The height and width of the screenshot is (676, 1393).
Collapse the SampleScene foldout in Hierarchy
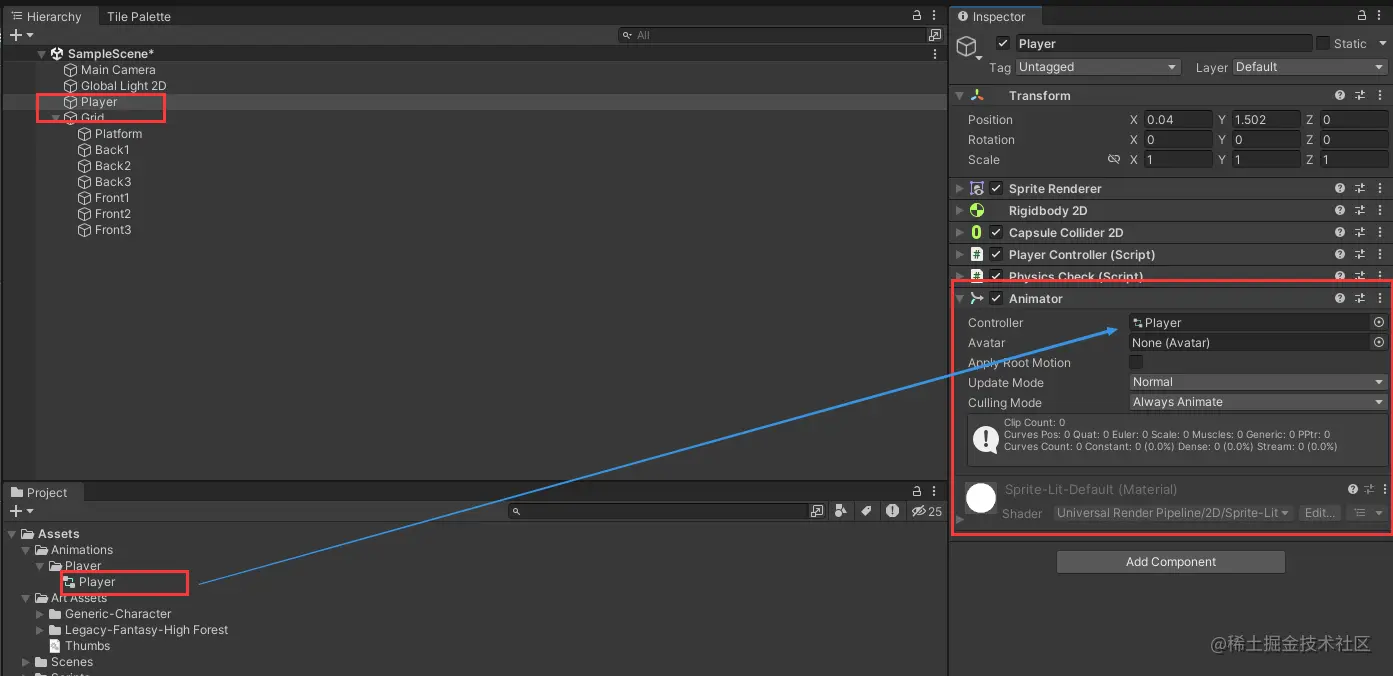coord(41,54)
